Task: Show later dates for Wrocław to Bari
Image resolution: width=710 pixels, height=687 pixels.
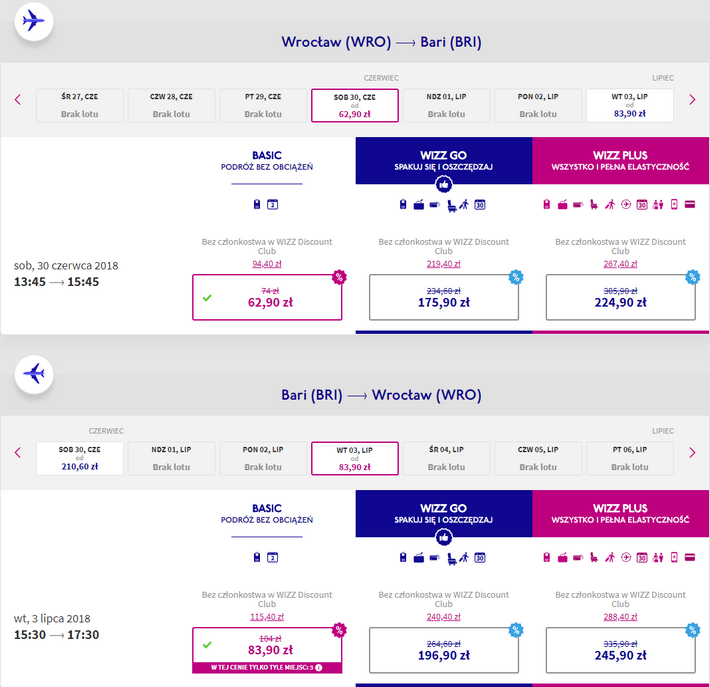Action: (x=692, y=100)
